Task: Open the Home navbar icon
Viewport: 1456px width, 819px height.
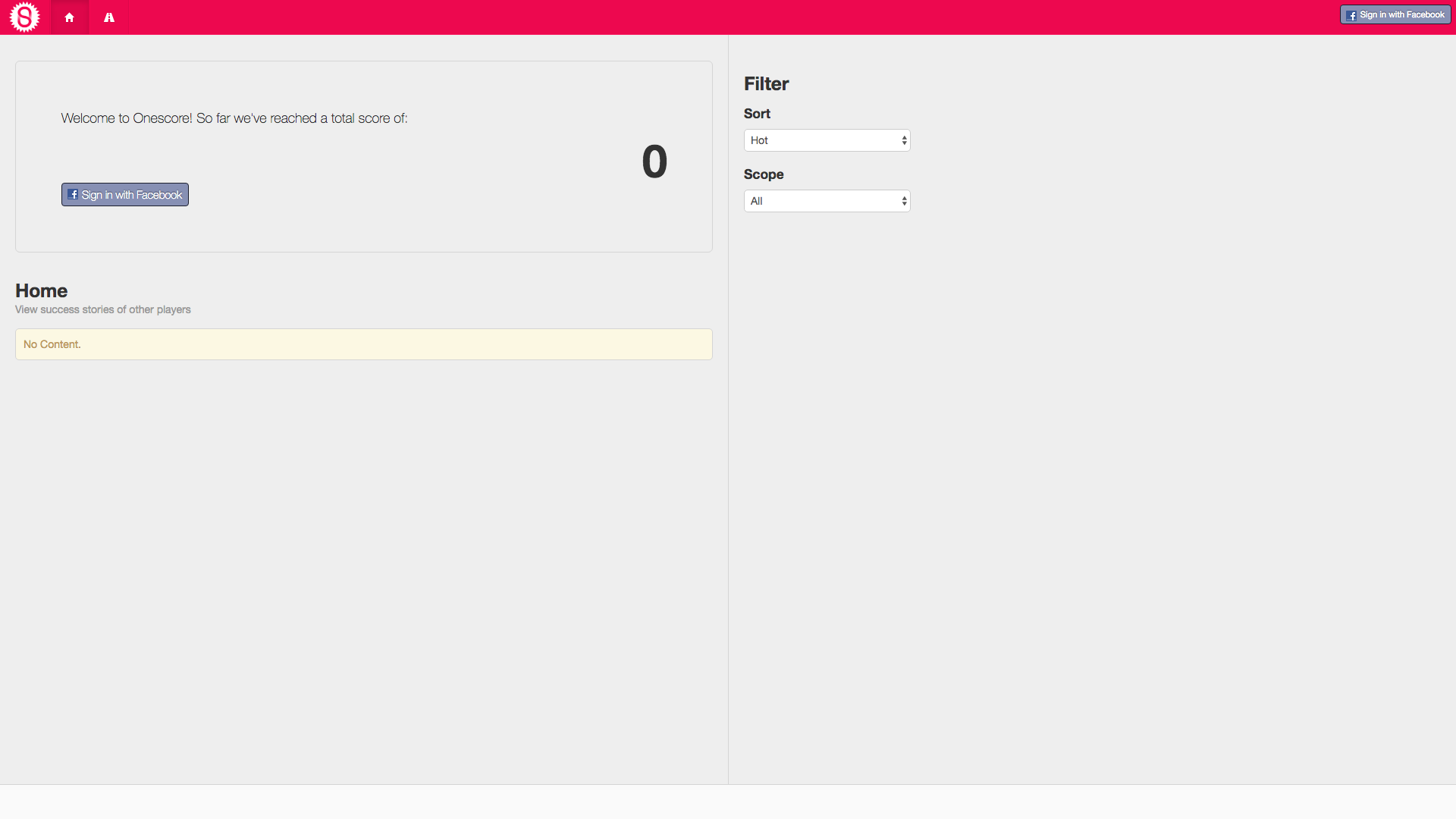Action: (x=69, y=17)
